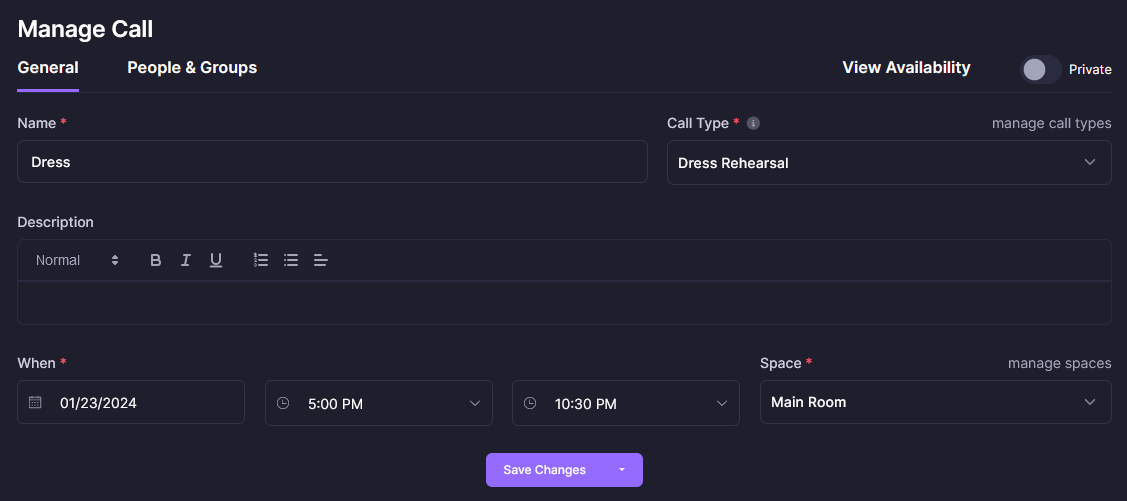Click the Call Type info icon

(754, 124)
